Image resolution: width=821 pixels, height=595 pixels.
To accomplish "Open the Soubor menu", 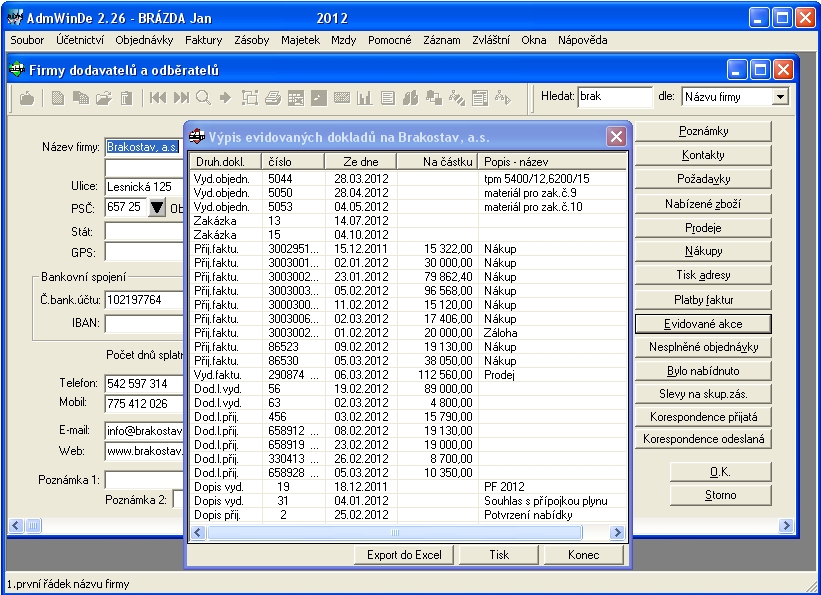I will pyautogui.click(x=27, y=40).
